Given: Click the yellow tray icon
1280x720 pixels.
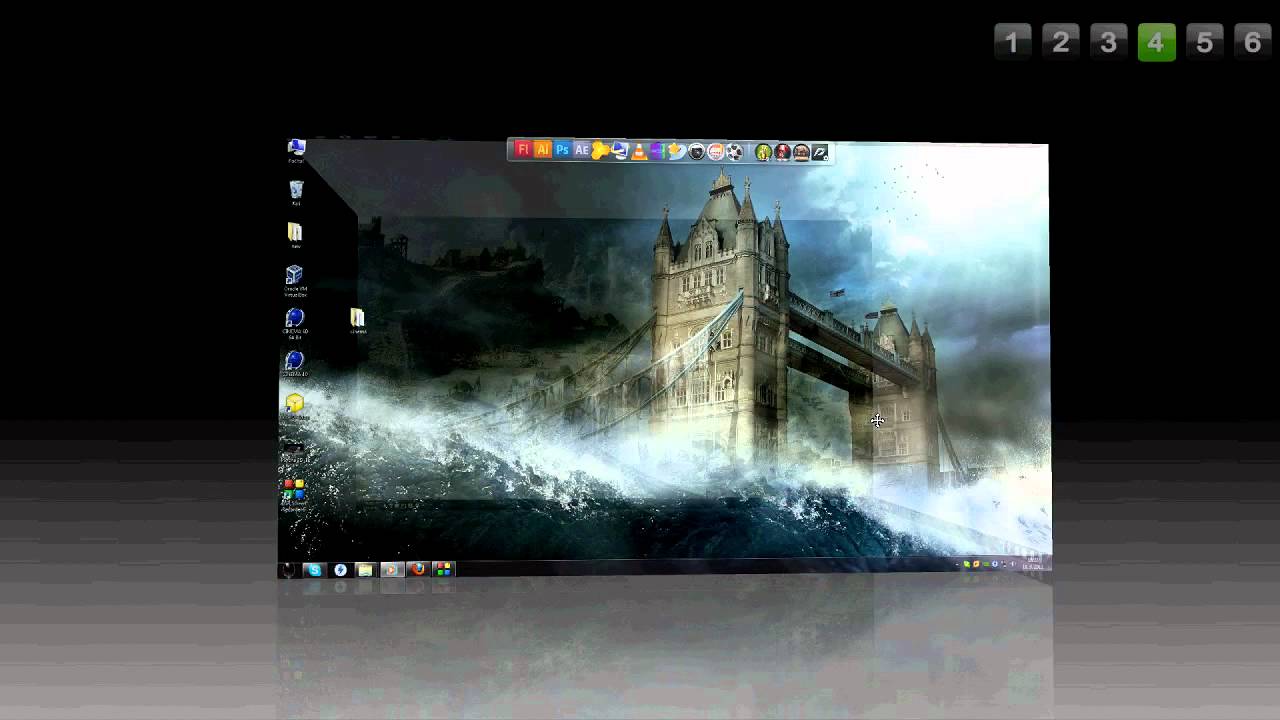Looking at the screenshot, I should (x=976, y=564).
